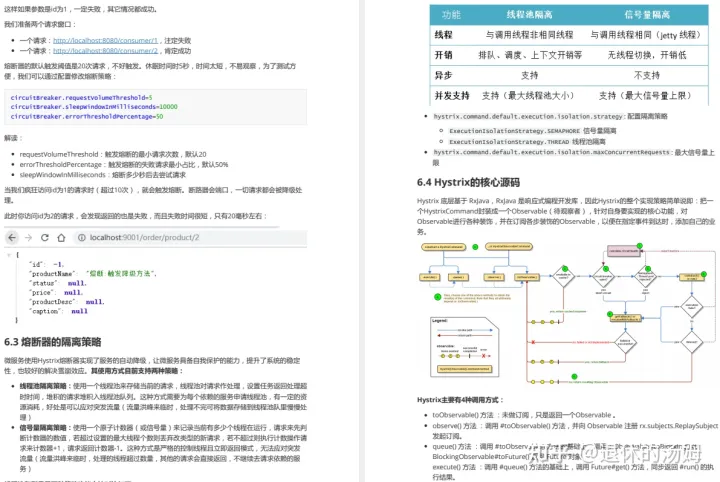This screenshot has height=482, width=720.
Task: Click the sleepWindowInMilliseconds bullet explanation
Action: [x=102, y=175]
